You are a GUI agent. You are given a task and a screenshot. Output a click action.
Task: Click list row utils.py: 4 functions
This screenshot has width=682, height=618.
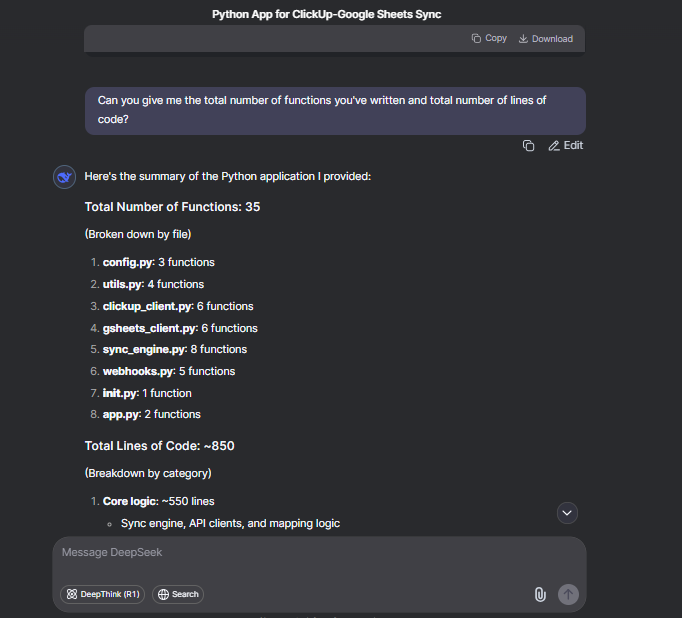[147, 284]
